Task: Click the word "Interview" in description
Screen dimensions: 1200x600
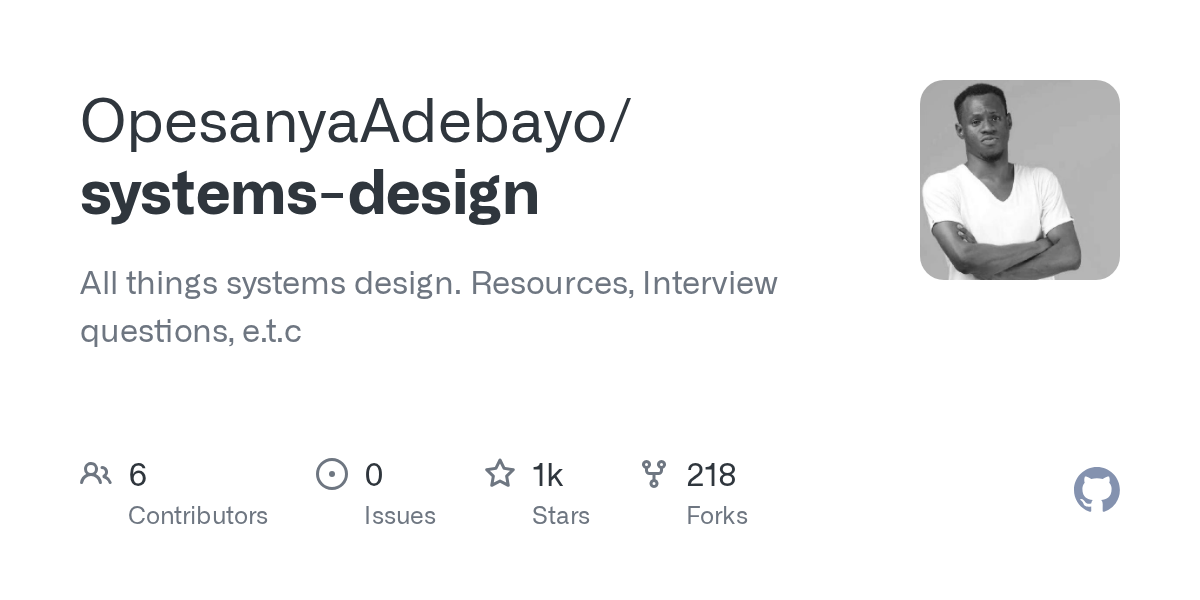Action: pyautogui.click(x=710, y=283)
